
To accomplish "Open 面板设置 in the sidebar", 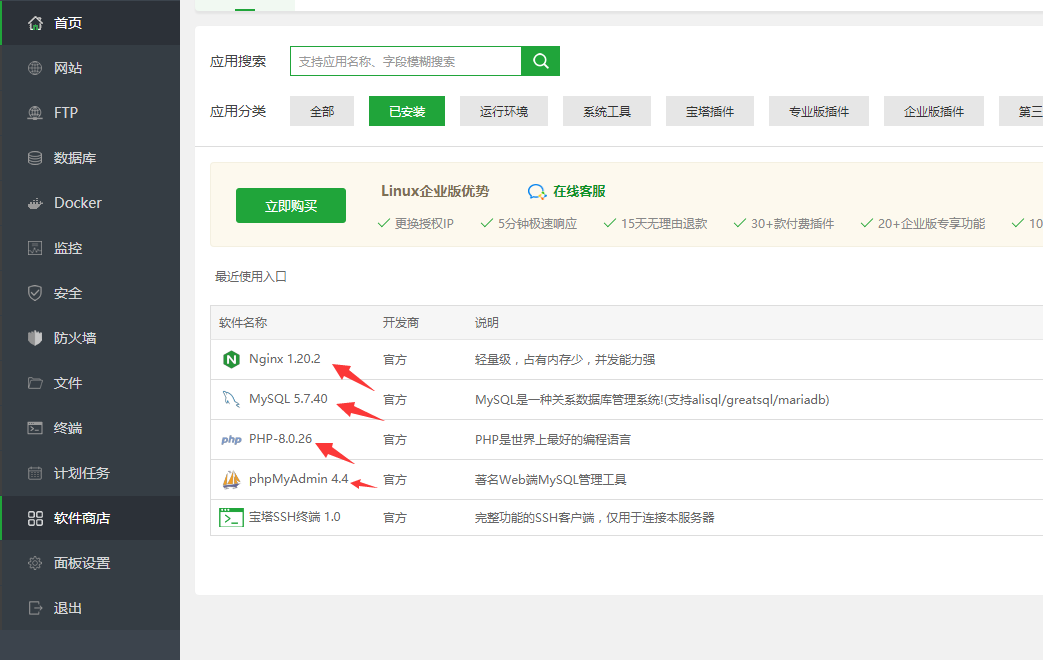I will click(81, 563).
